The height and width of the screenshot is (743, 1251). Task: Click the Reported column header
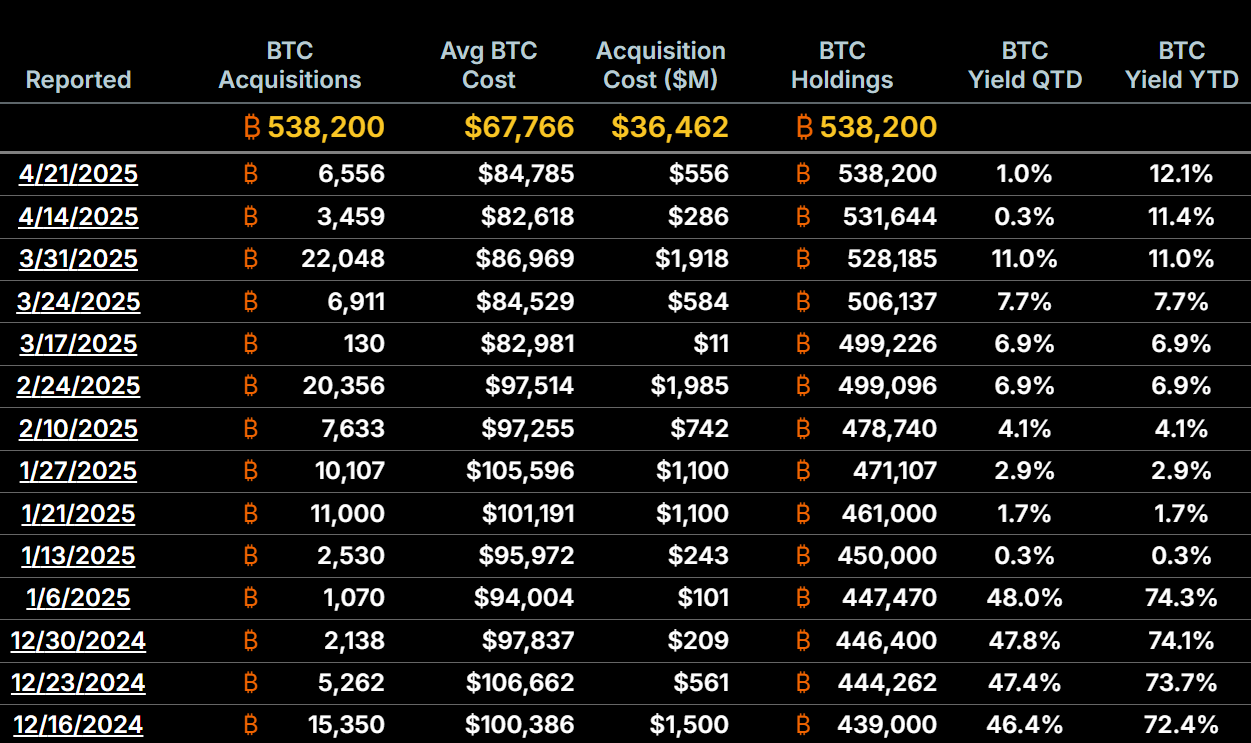pos(78,80)
